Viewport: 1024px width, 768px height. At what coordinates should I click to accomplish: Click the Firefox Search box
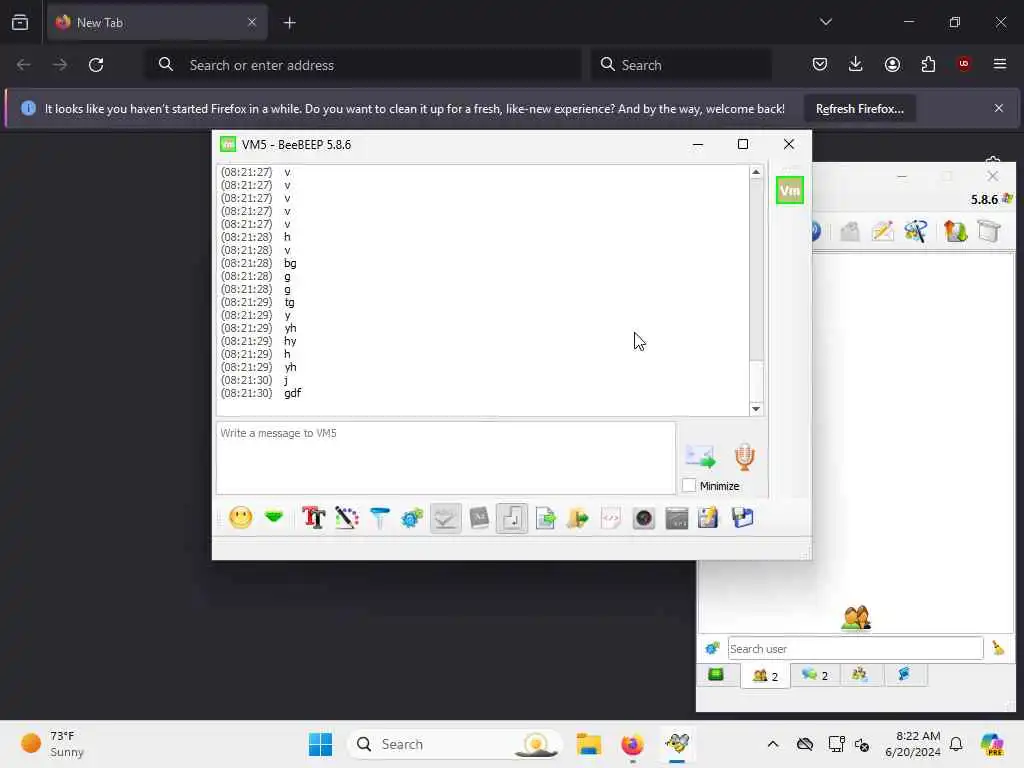pos(681,65)
